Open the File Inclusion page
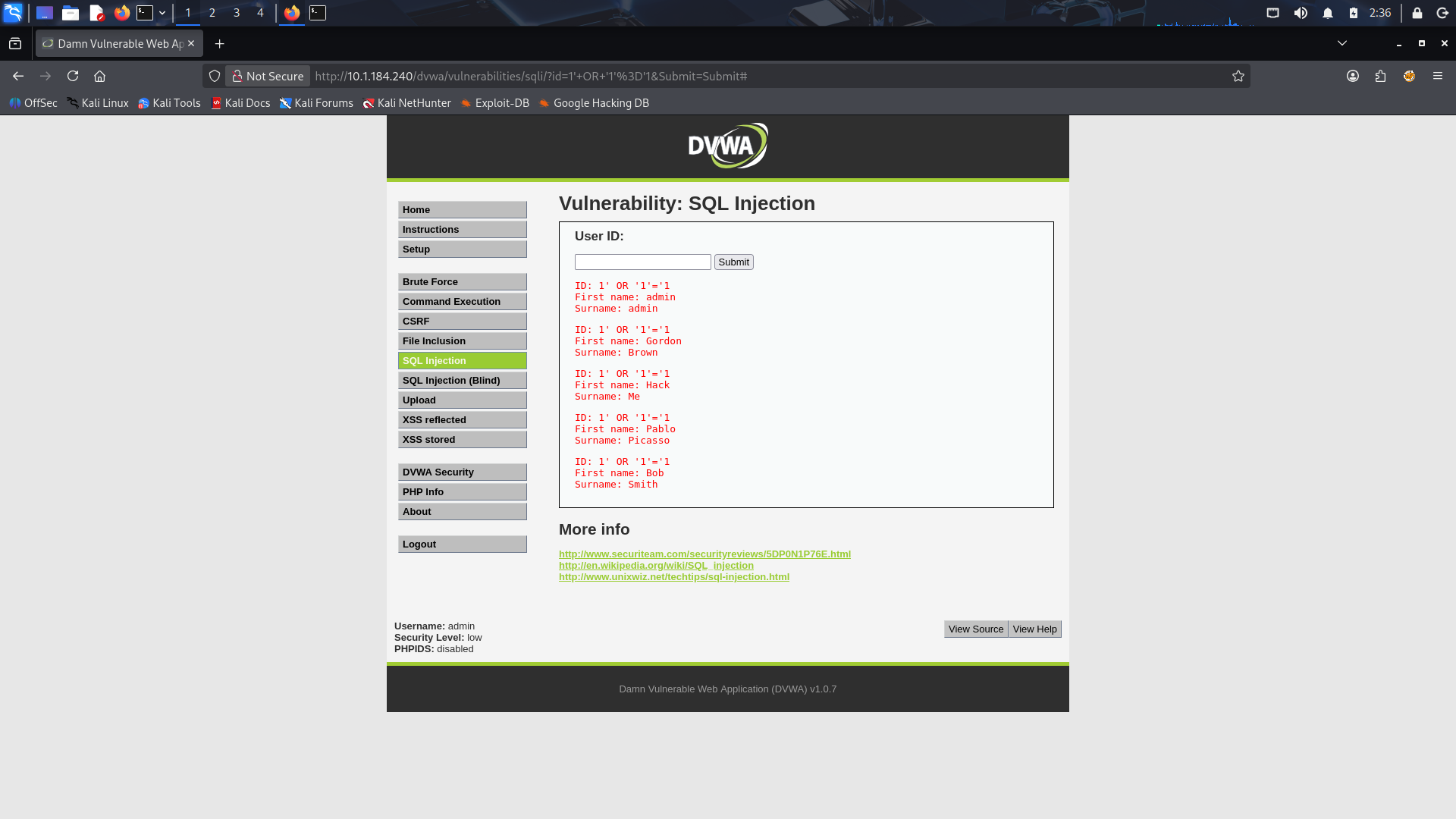Image resolution: width=1456 pixels, height=819 pixels. coord(463,341)
